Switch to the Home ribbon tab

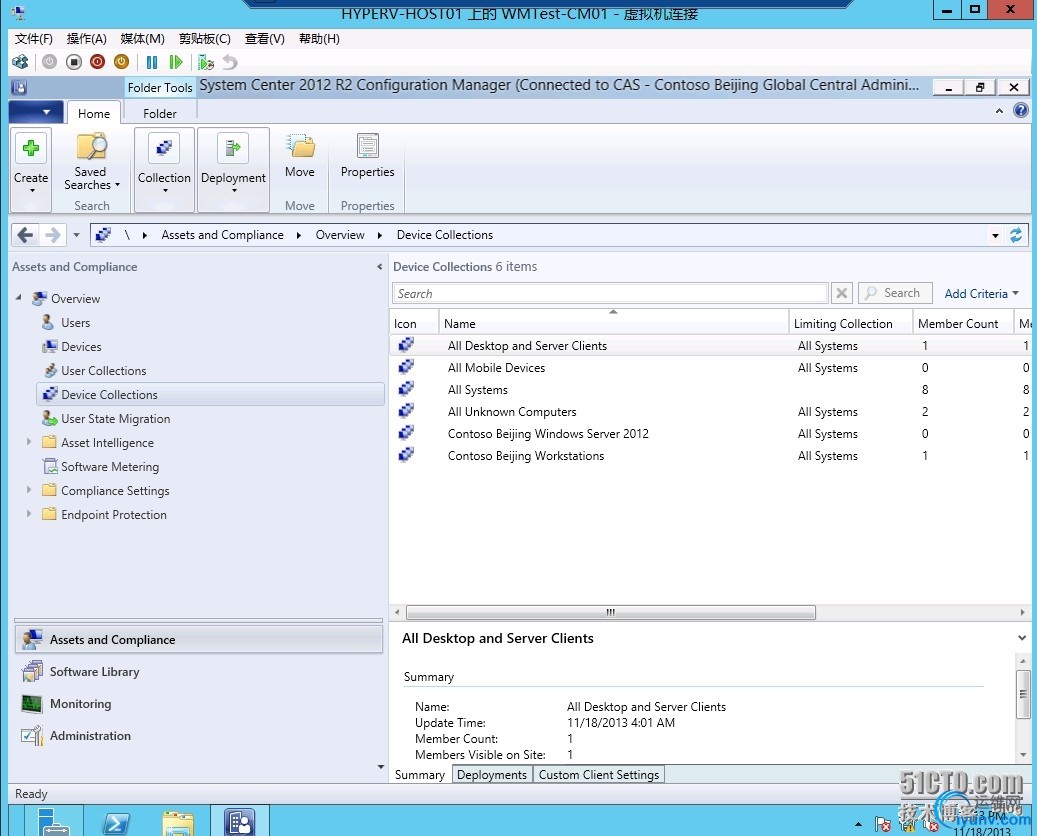tap(94, 113)
